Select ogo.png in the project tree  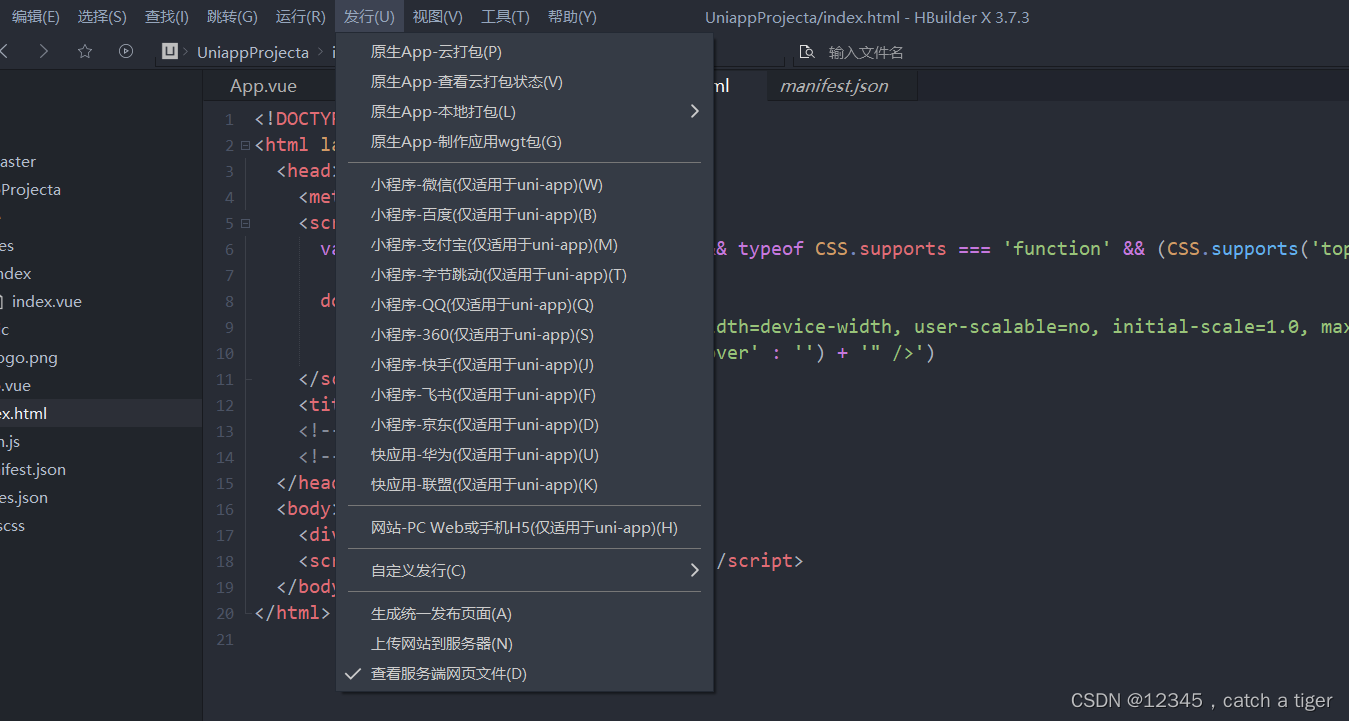(29, 358)
